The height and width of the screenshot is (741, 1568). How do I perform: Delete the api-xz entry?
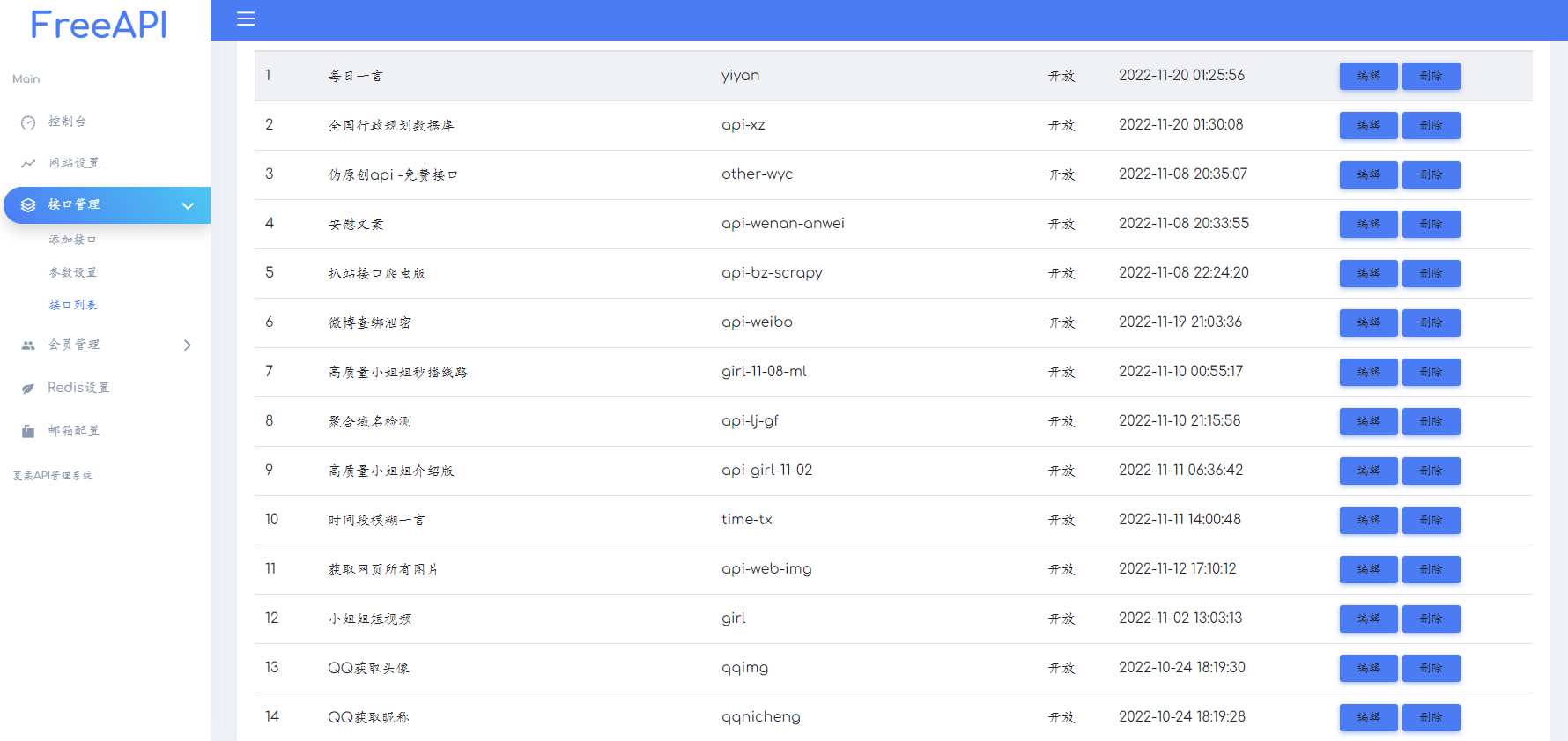[x=1431, y=125]
